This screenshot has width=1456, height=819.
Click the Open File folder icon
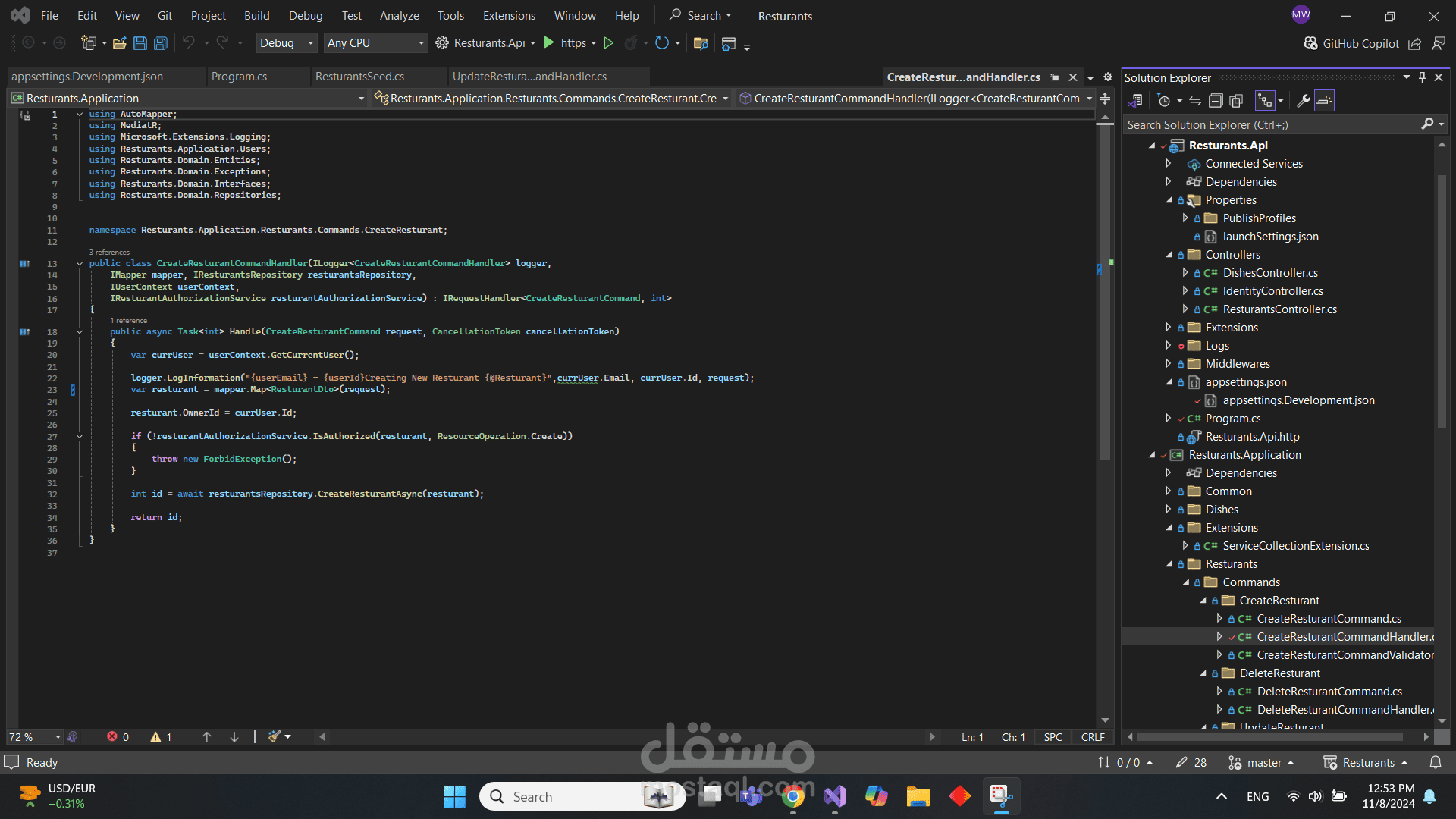[x=120, y=43]
